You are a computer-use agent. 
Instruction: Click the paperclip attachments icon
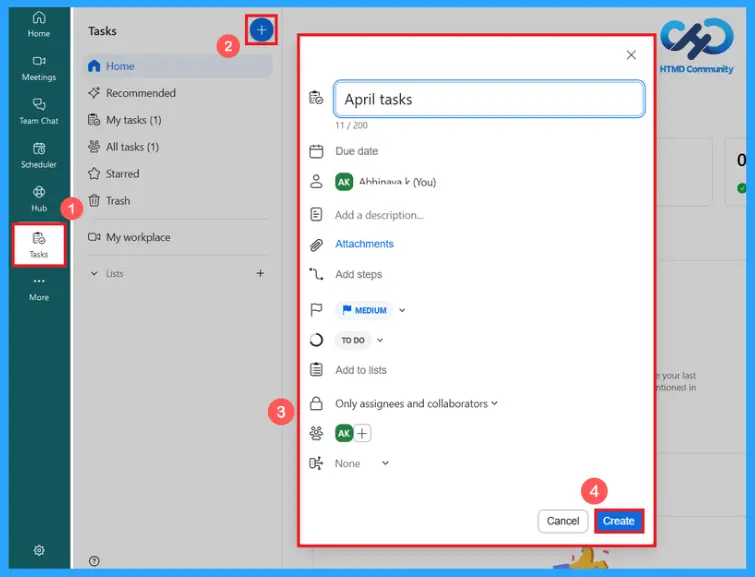(x=316, y=245)
